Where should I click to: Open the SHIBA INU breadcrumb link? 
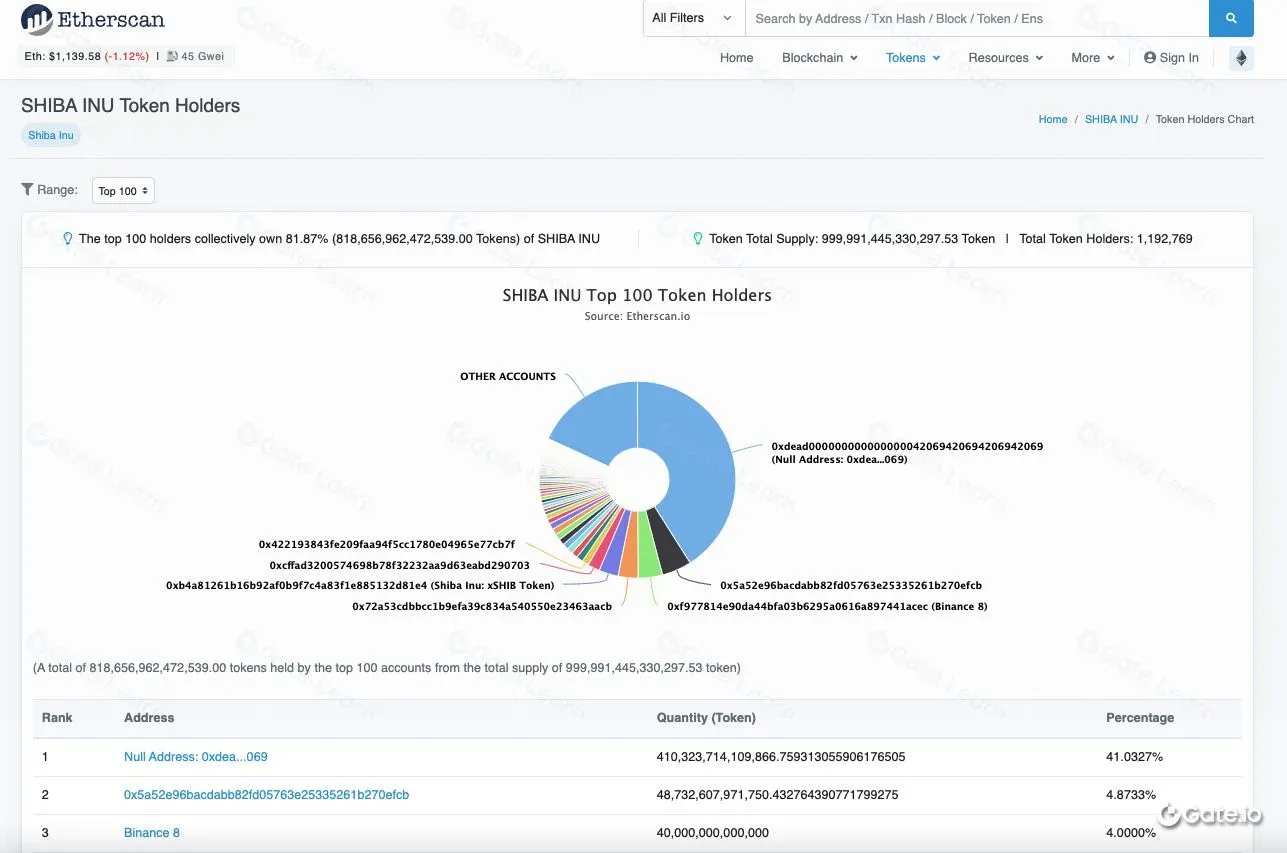point(1111,119)
